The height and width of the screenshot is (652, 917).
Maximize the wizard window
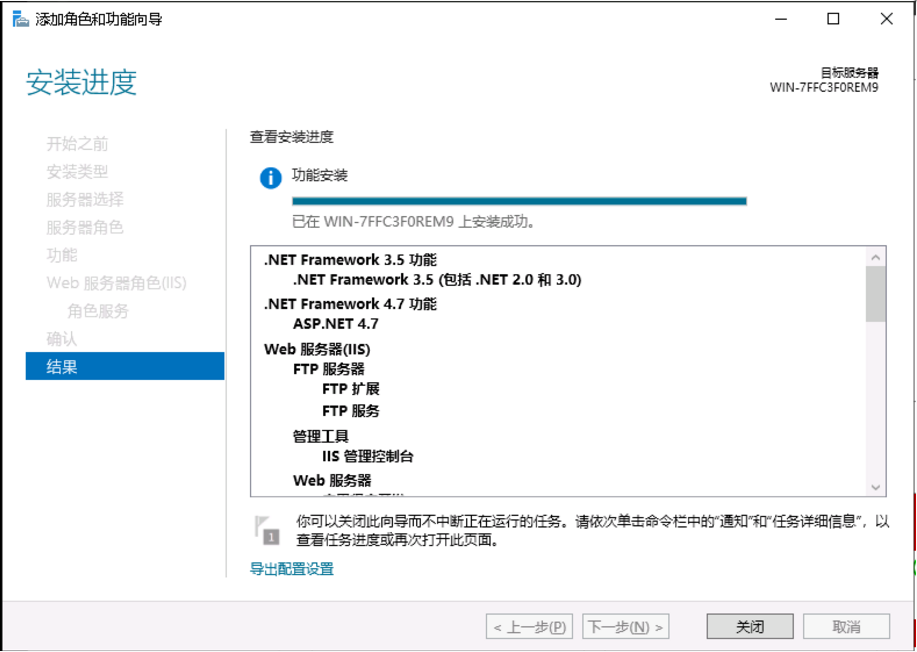pos(833,19)
